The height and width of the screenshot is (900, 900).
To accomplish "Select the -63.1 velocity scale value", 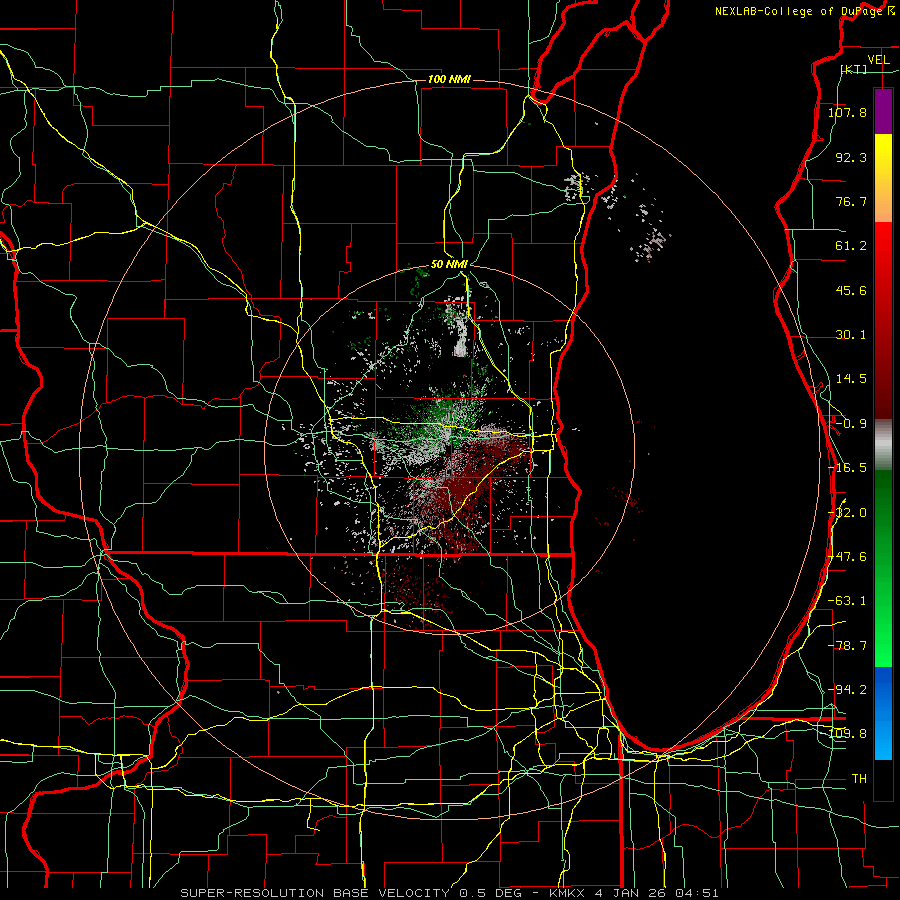I will 847,601.
